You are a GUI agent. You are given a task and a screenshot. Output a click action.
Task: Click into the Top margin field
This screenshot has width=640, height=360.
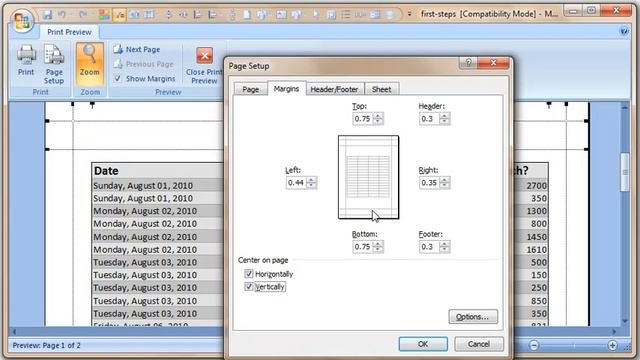[363, 119]
